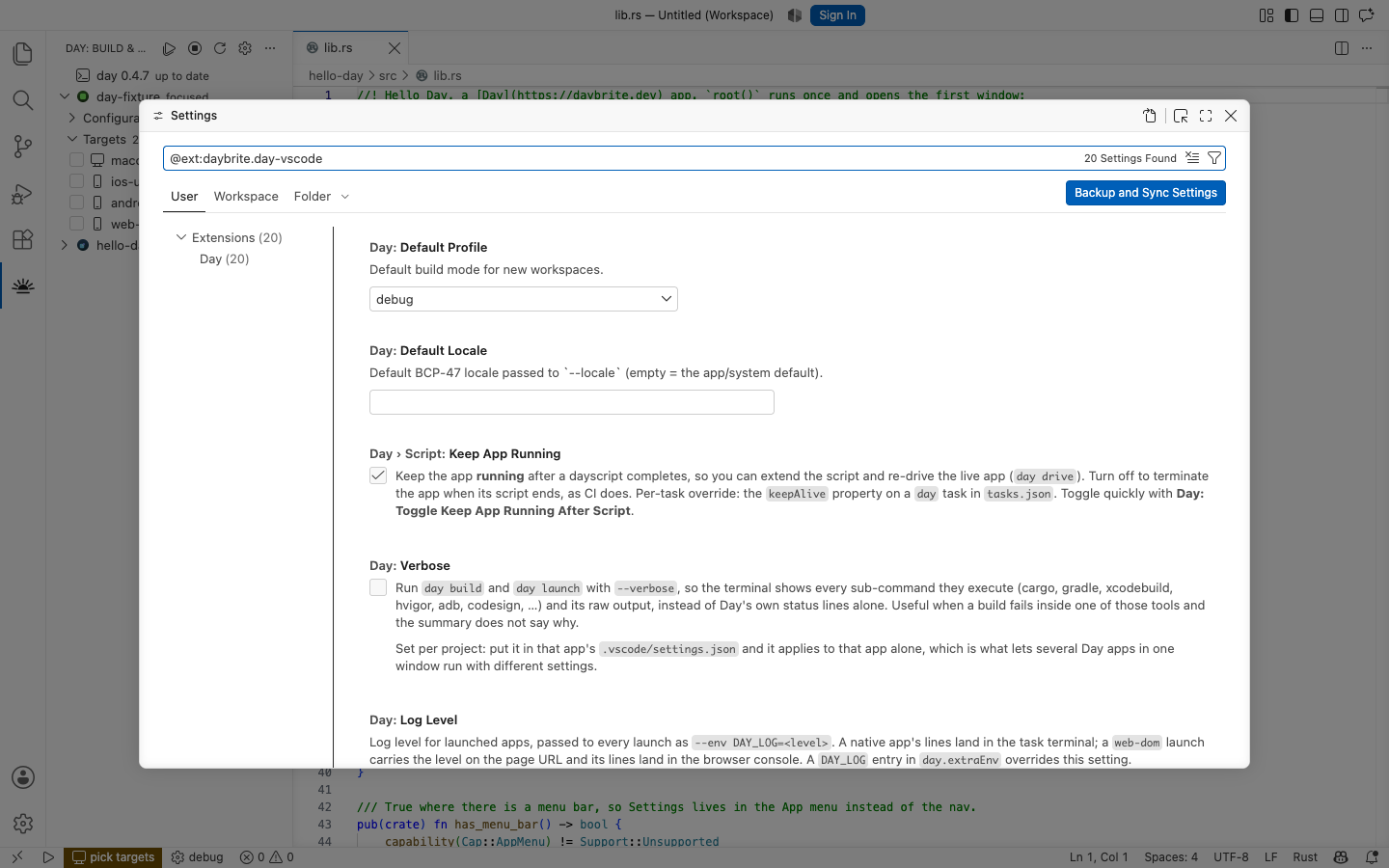Viewport: 1389px width, 868px height.
Task: Check the web target checkbox in the sidebar
Action: (x=77, y=223)
